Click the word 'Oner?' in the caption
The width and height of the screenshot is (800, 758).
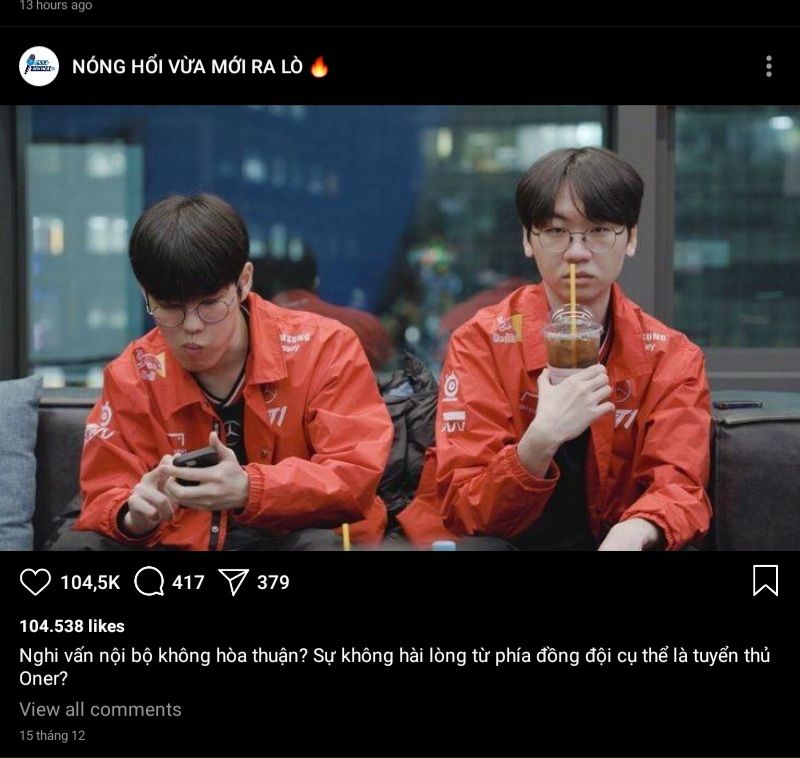coord(43,678)
